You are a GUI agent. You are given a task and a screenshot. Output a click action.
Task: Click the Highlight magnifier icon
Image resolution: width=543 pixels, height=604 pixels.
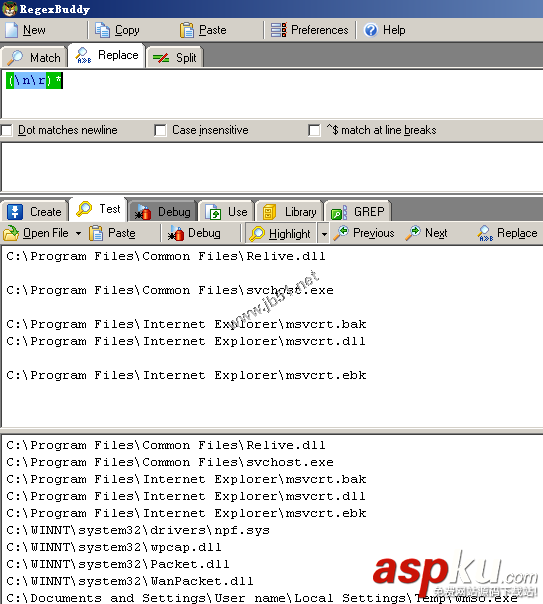coord(257,233)
